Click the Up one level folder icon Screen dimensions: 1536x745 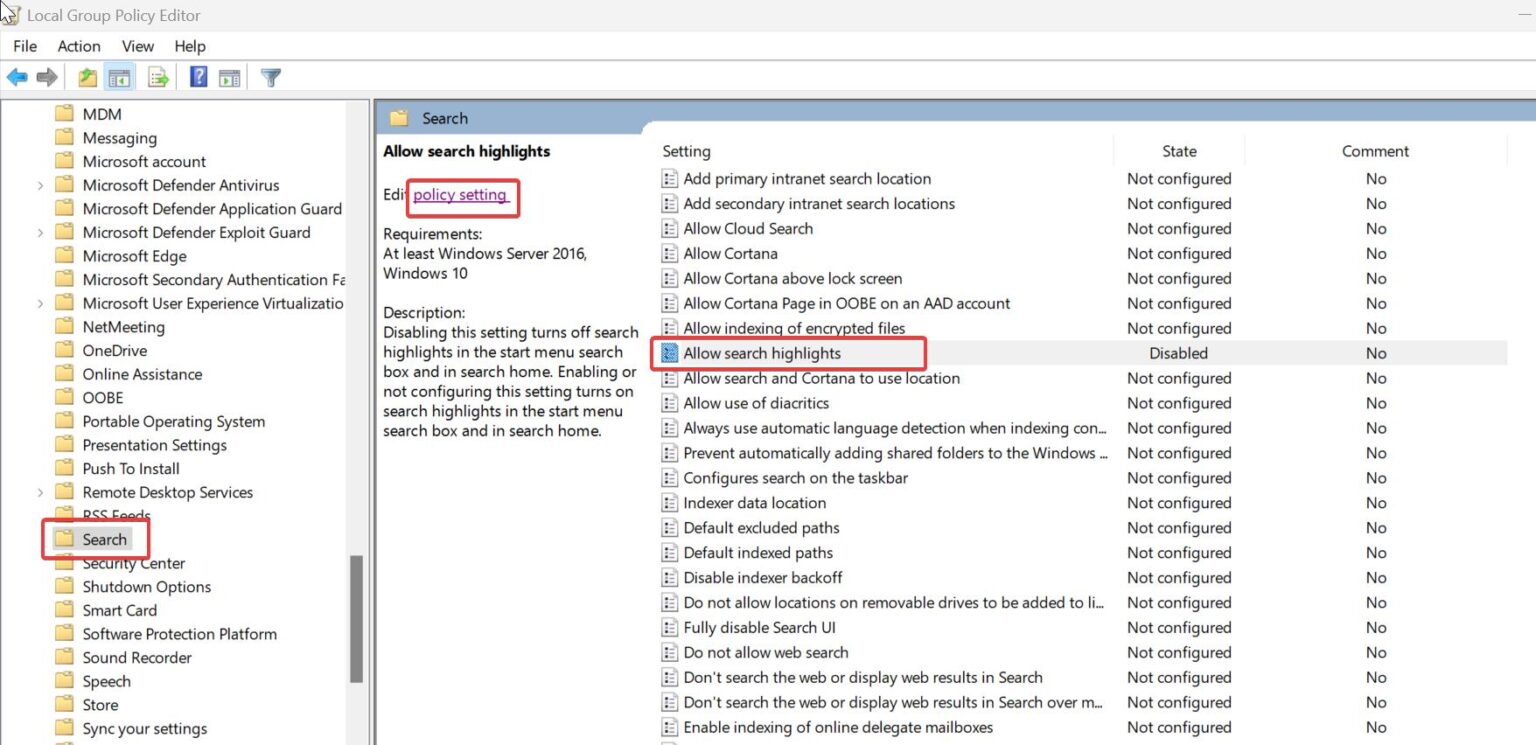[x=86, y=77]
